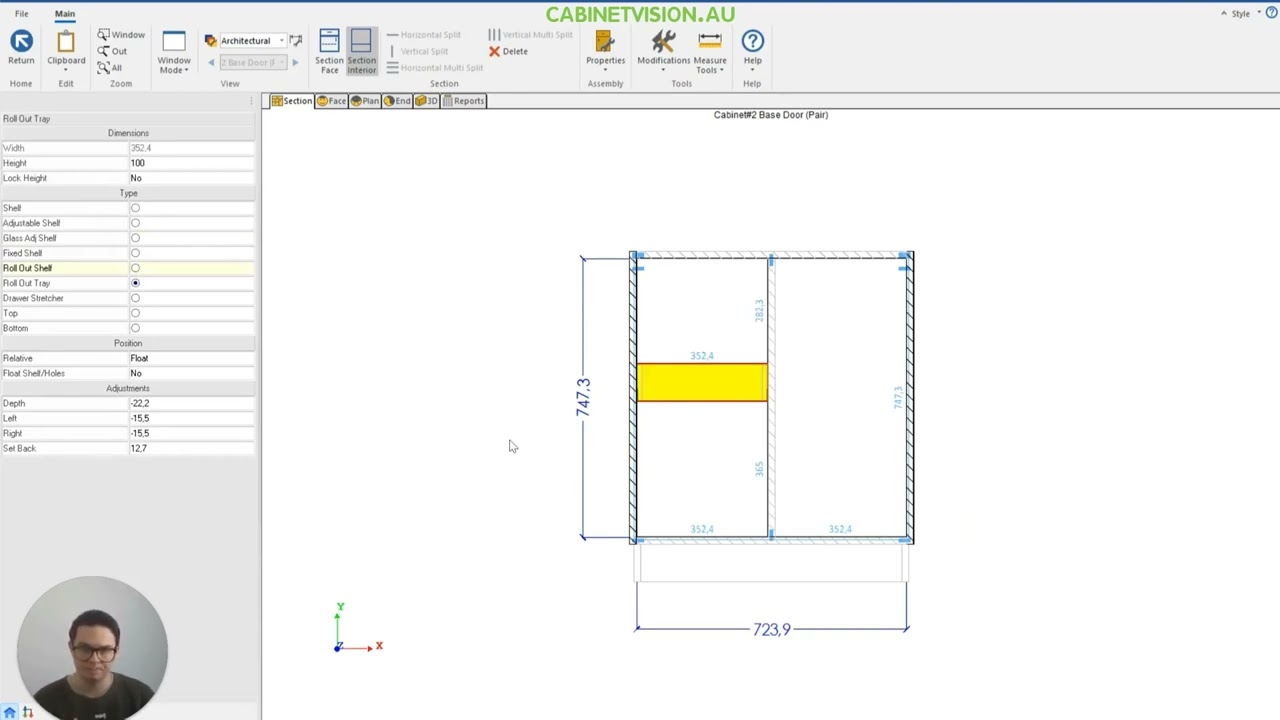Image resolution: width=1280 pixels, height=720 pixels.
Task: Activate Zoom Window tool
Action: coord(121,35)
